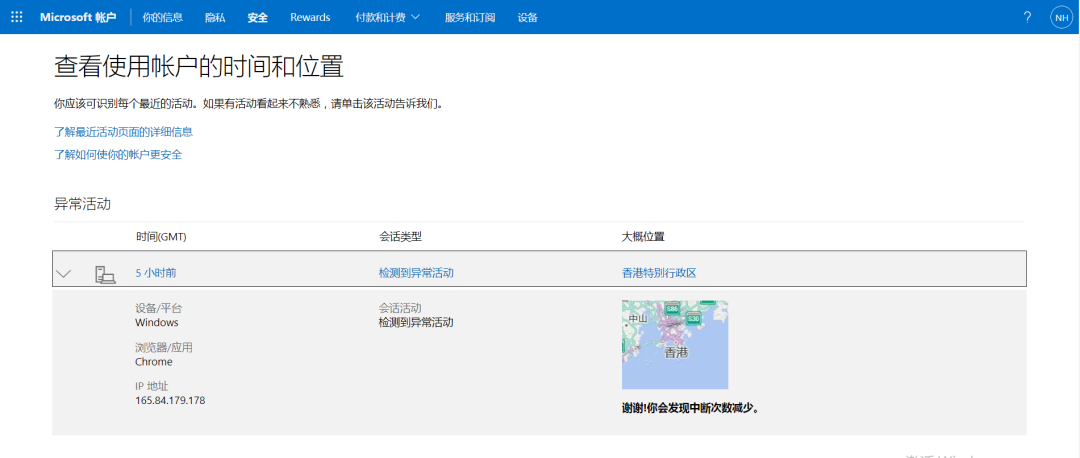Open the NH account avatar menu

1060,17
